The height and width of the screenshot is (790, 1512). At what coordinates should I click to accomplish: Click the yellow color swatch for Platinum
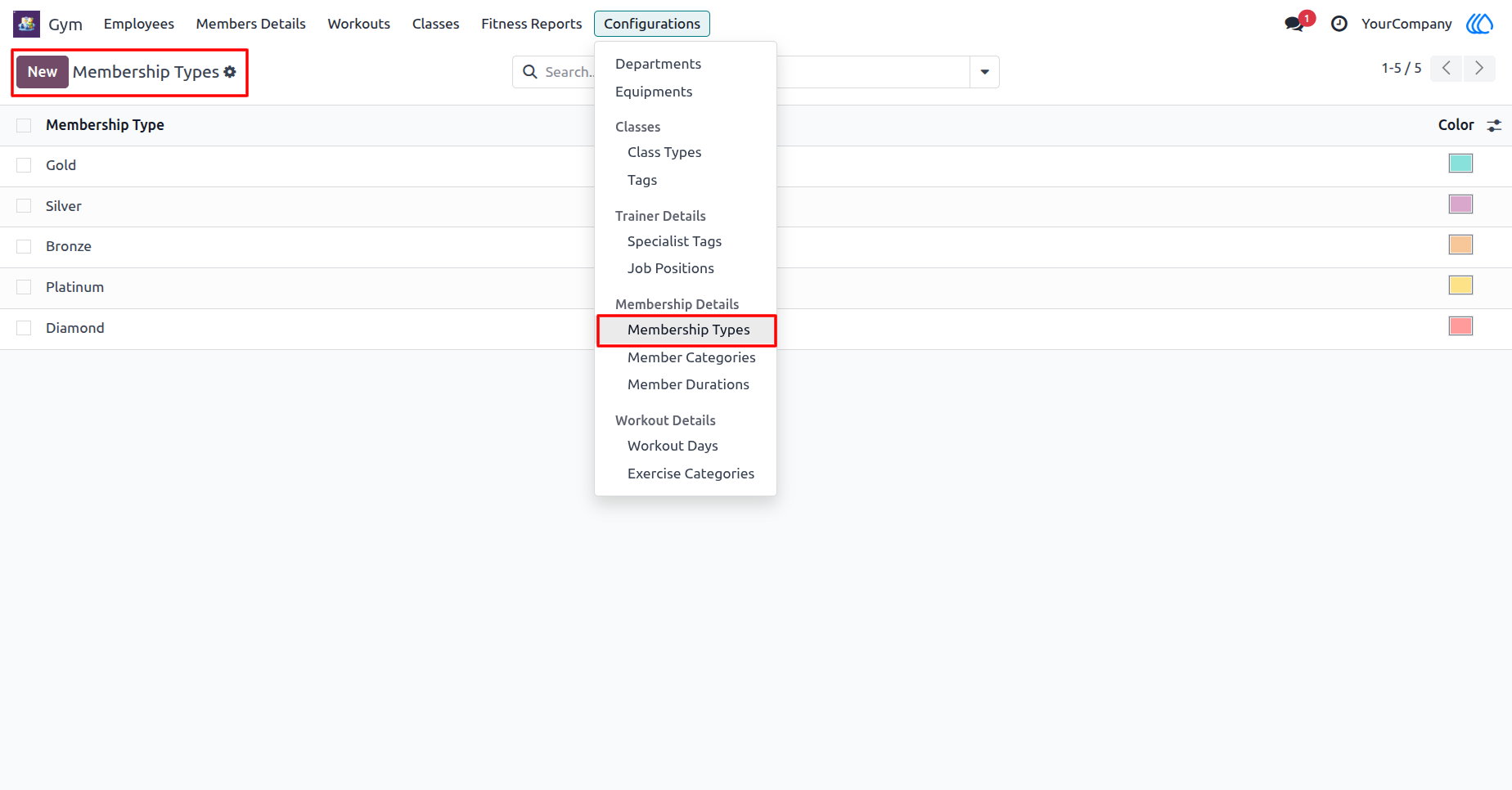(1460, 285)
